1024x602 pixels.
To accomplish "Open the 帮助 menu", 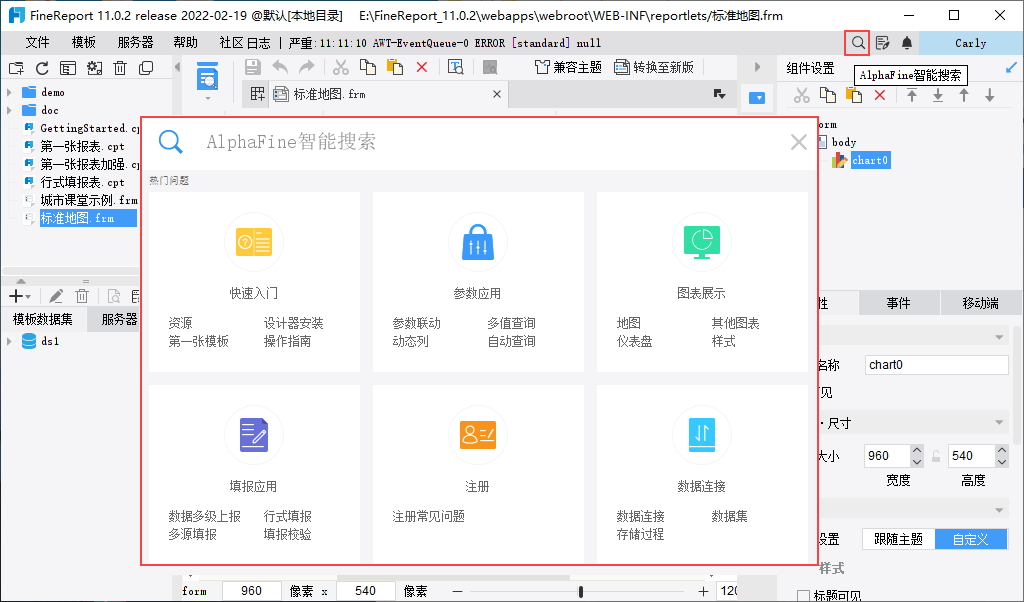I will coord(185,42).
